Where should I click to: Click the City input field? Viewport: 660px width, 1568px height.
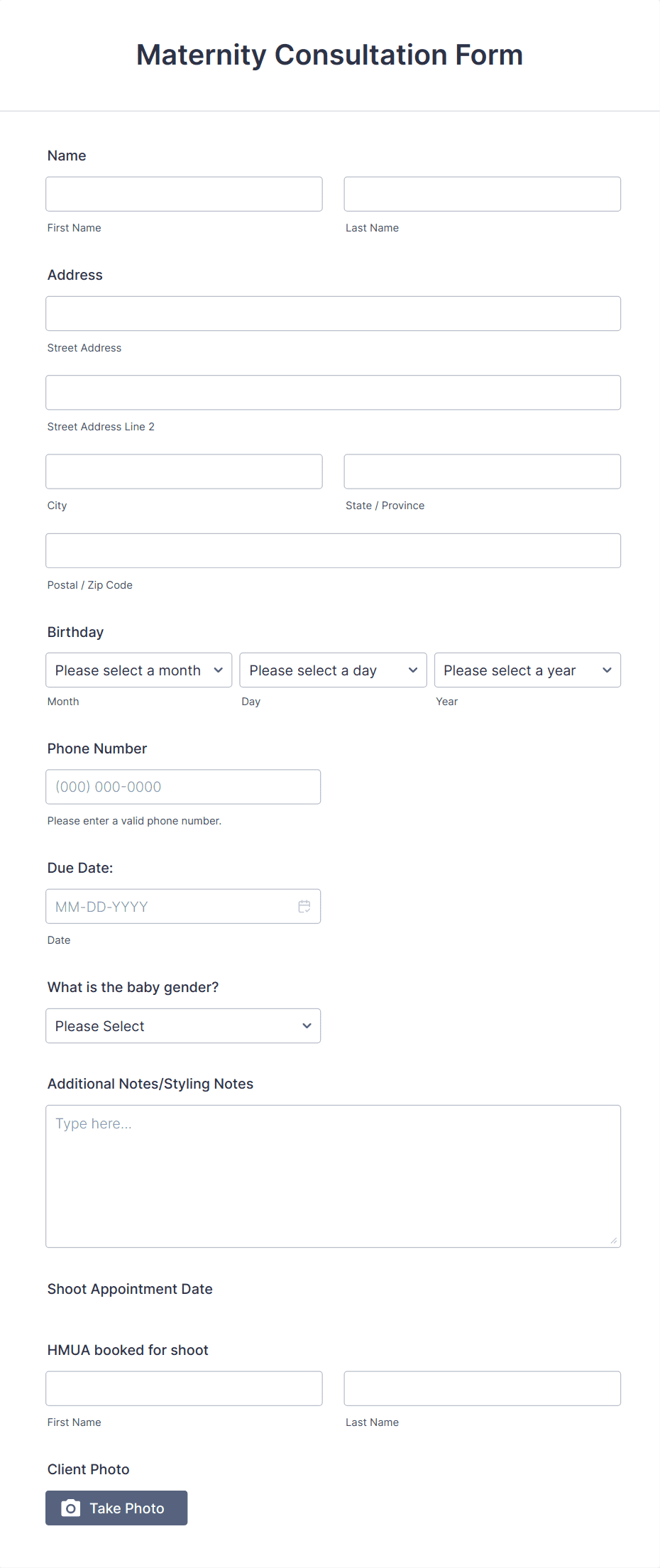(183, 471)
